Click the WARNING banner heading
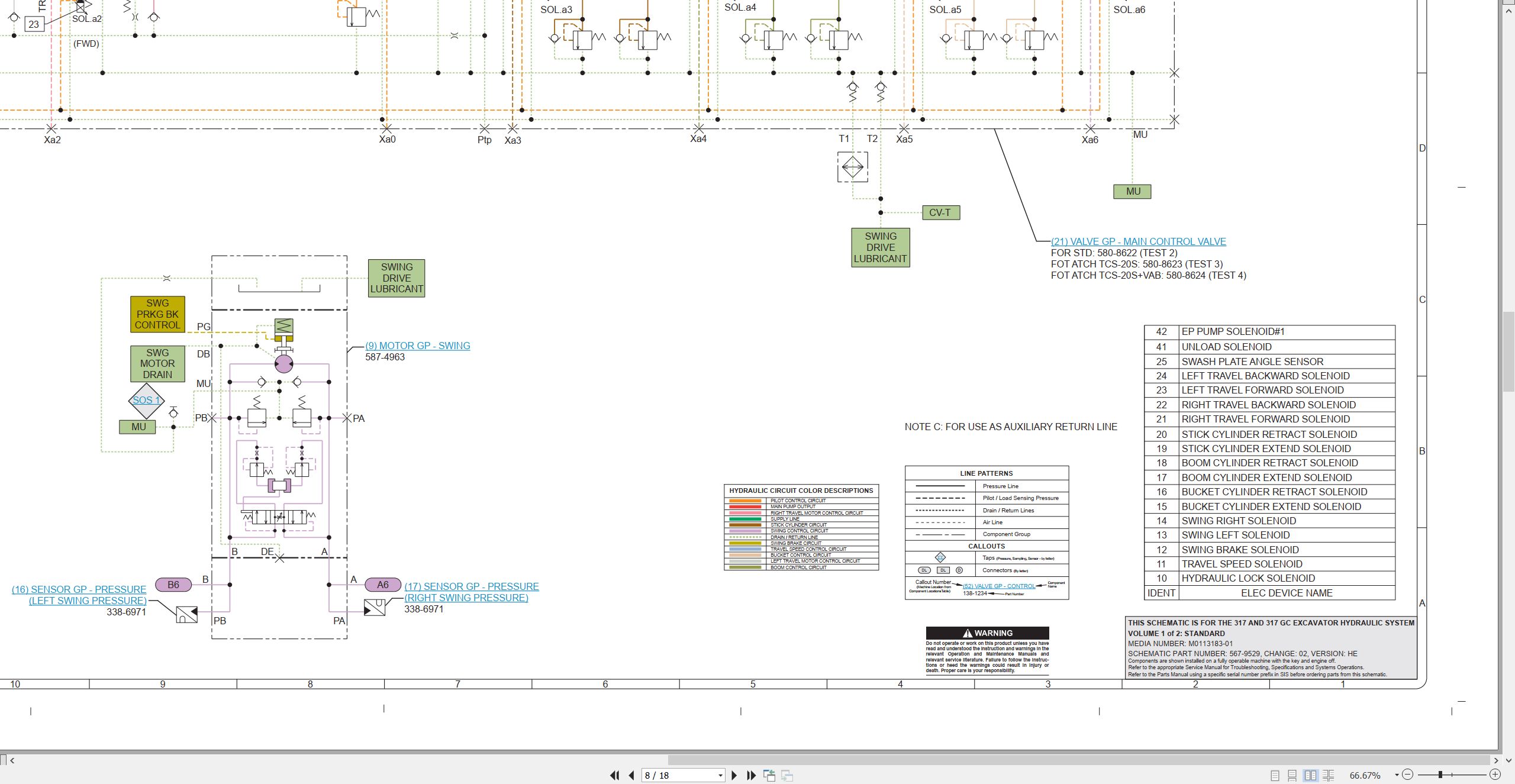1515x784 pixels. 987,633
